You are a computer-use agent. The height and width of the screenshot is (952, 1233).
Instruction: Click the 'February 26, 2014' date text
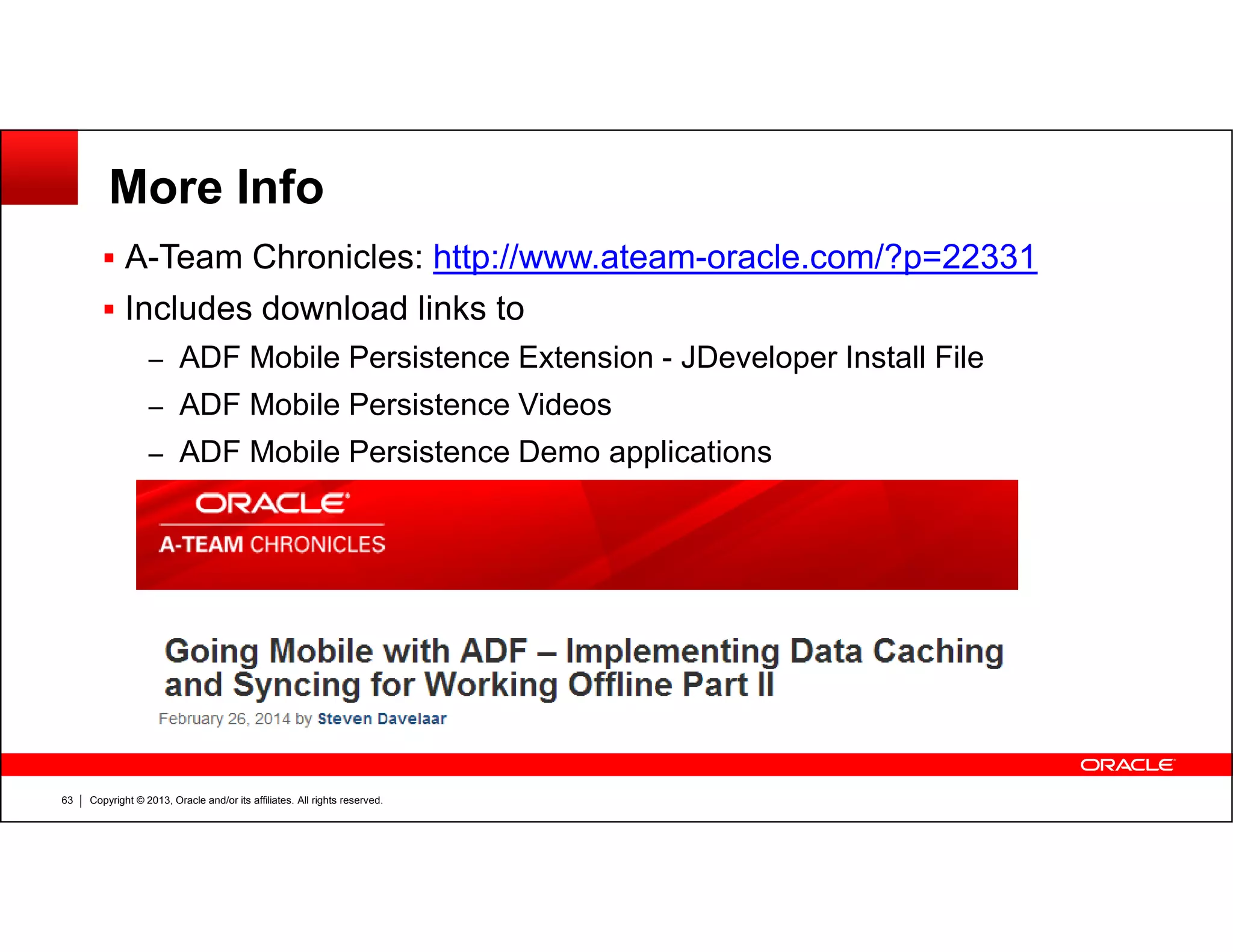pyautogui.click(x=224, y=719)
